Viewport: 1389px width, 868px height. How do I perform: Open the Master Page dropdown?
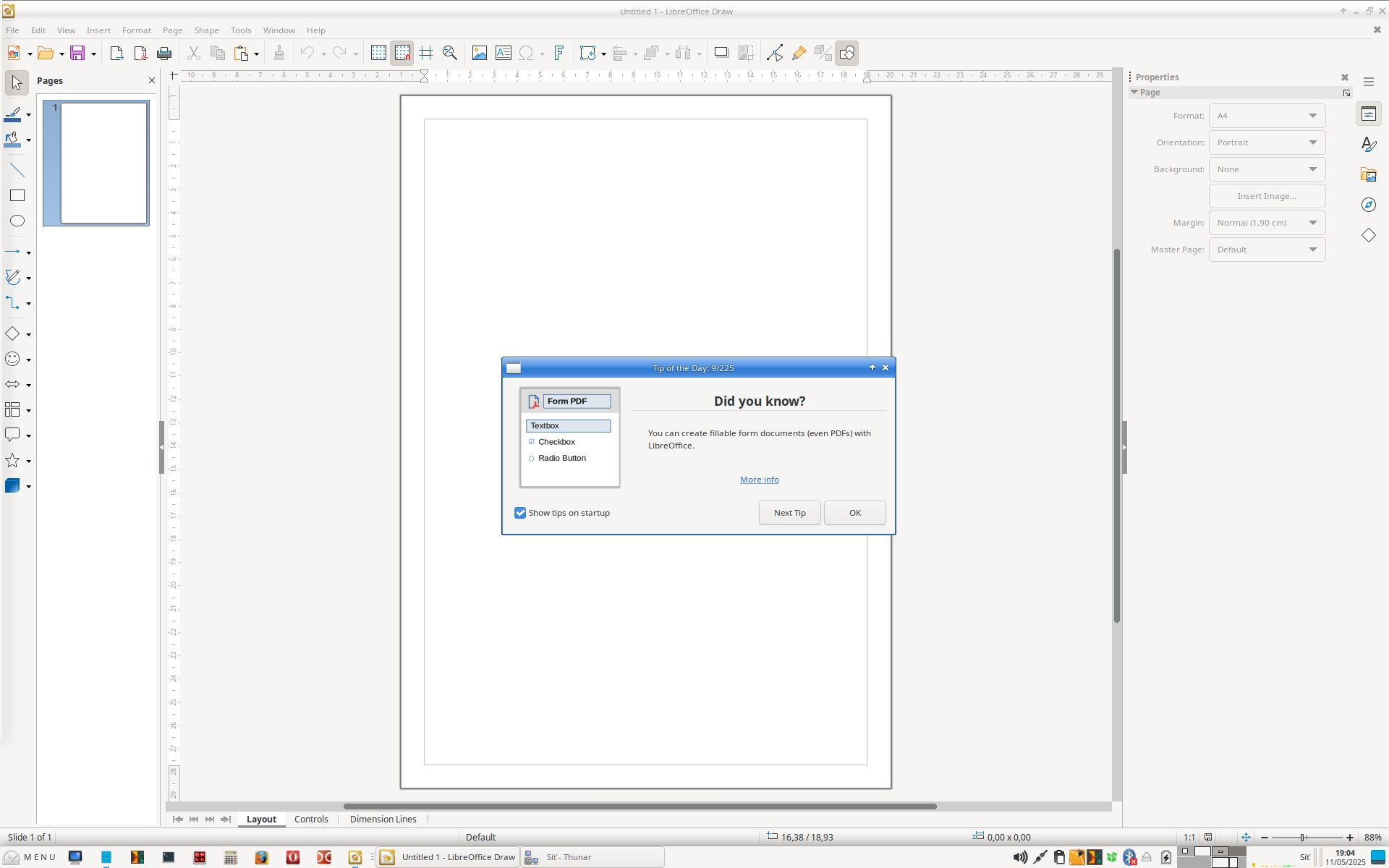click(1267, 250)
